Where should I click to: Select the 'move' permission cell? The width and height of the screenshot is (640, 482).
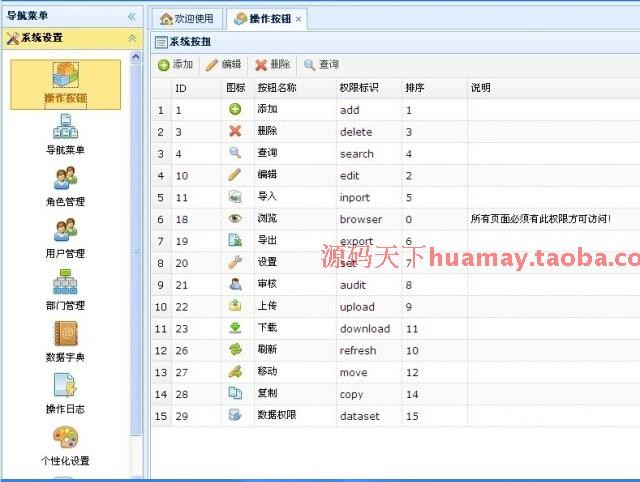click(369, 372)
